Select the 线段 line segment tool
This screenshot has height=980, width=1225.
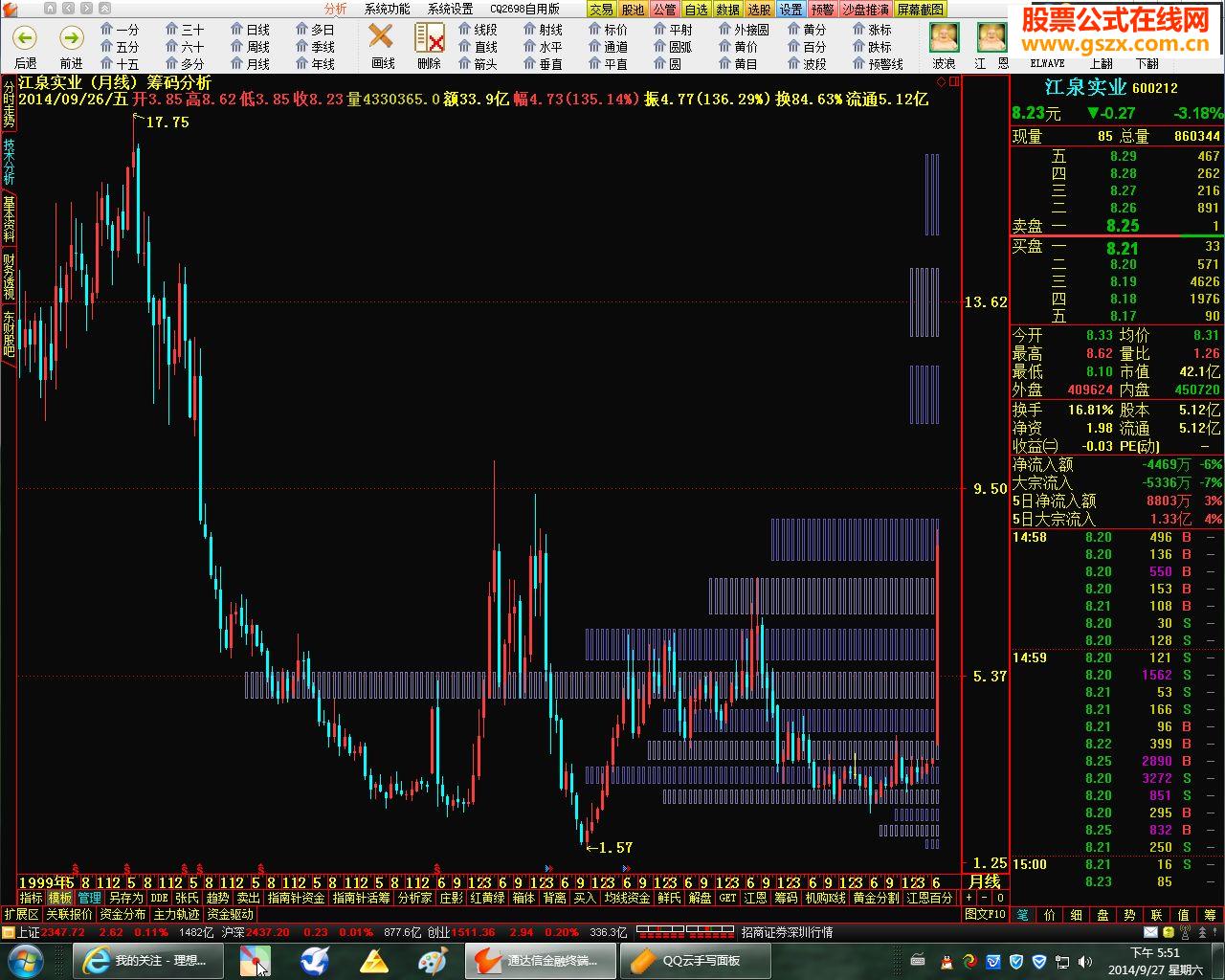pyautogui.click(x=478, y=30)
